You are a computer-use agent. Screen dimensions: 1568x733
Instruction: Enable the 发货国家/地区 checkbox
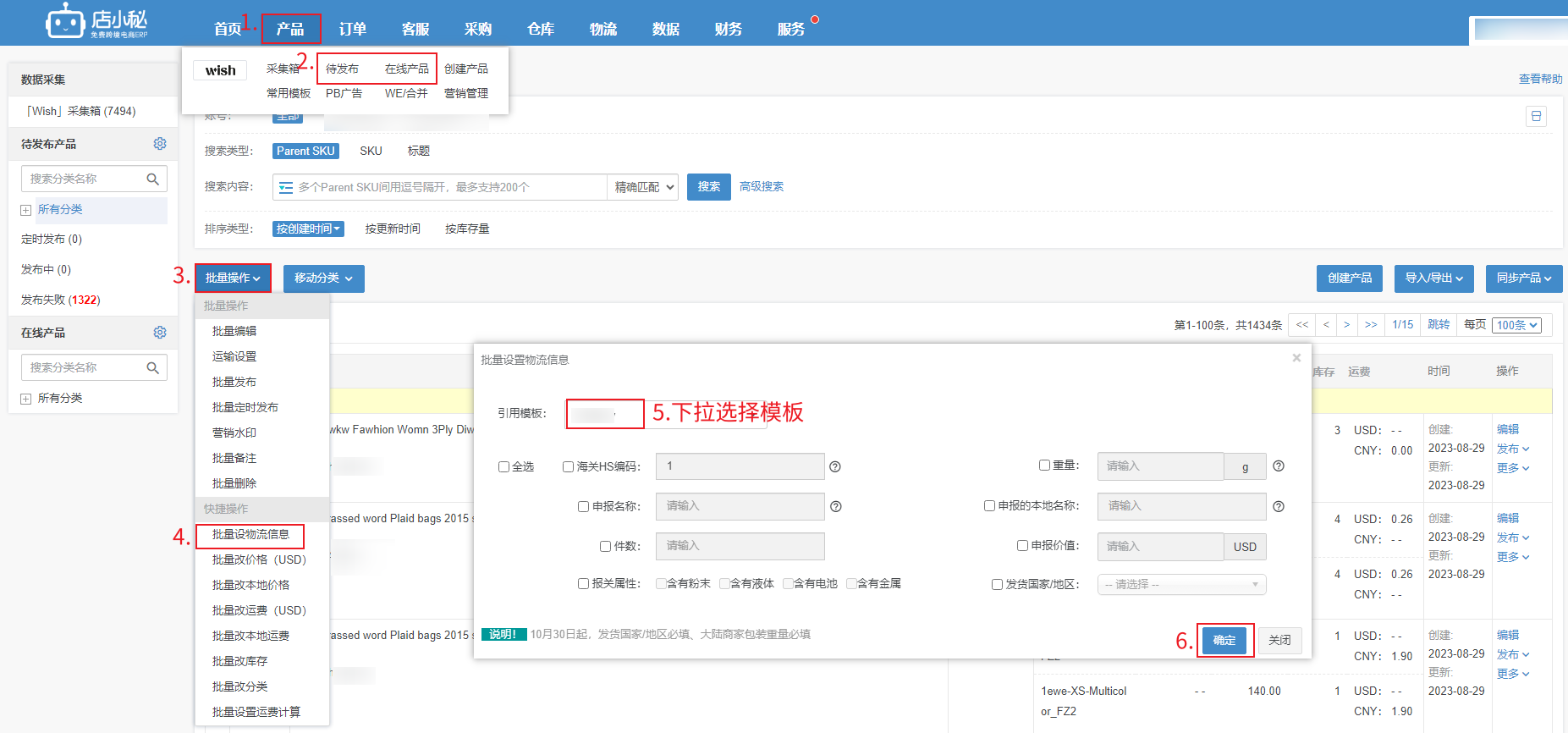click(997, 584)
